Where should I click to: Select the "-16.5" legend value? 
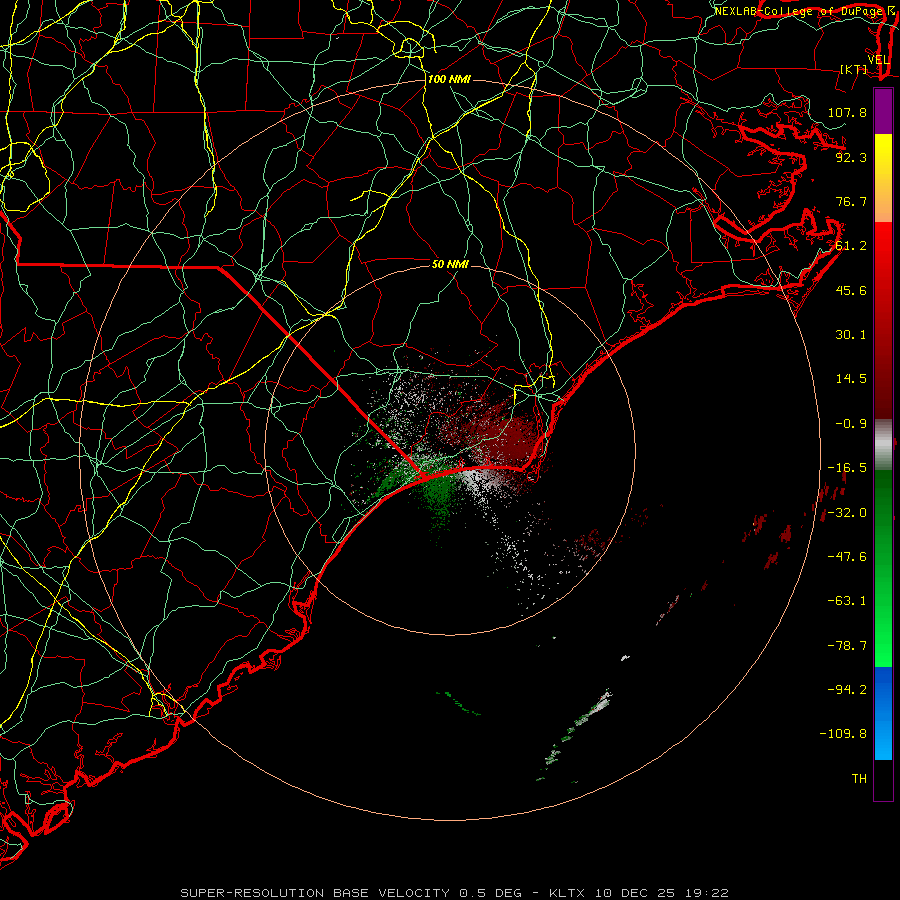(x=847, y=468)
